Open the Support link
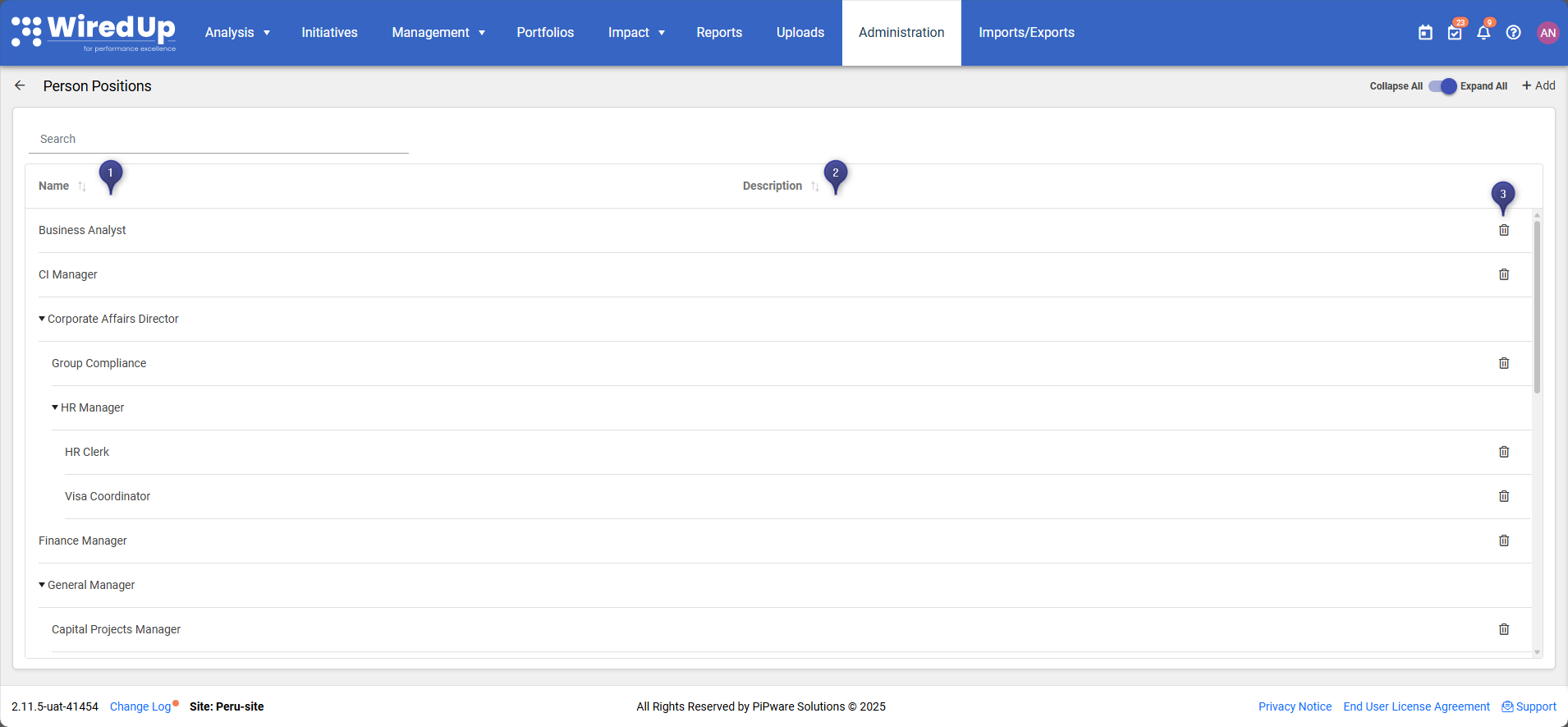This screenshot has height=727, width=1568. point(1529,706)
